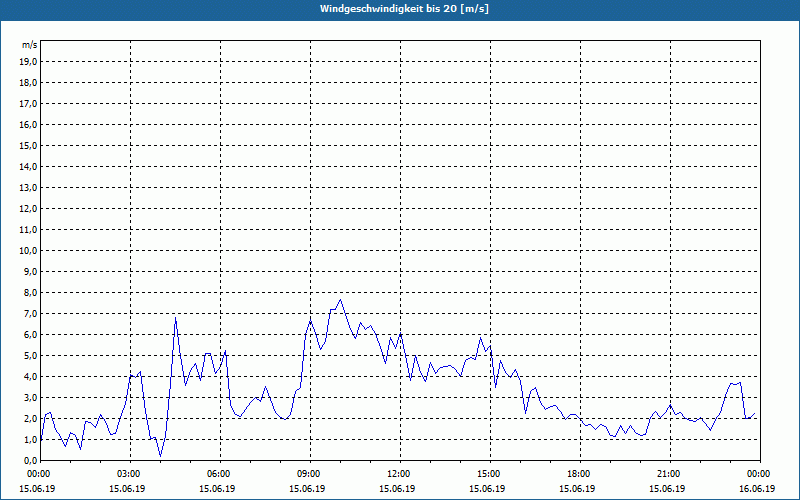Click the blue curve's highest peak near 10:00
The image size is (800, 500).
pyautogui.click(x=340, y=299)
